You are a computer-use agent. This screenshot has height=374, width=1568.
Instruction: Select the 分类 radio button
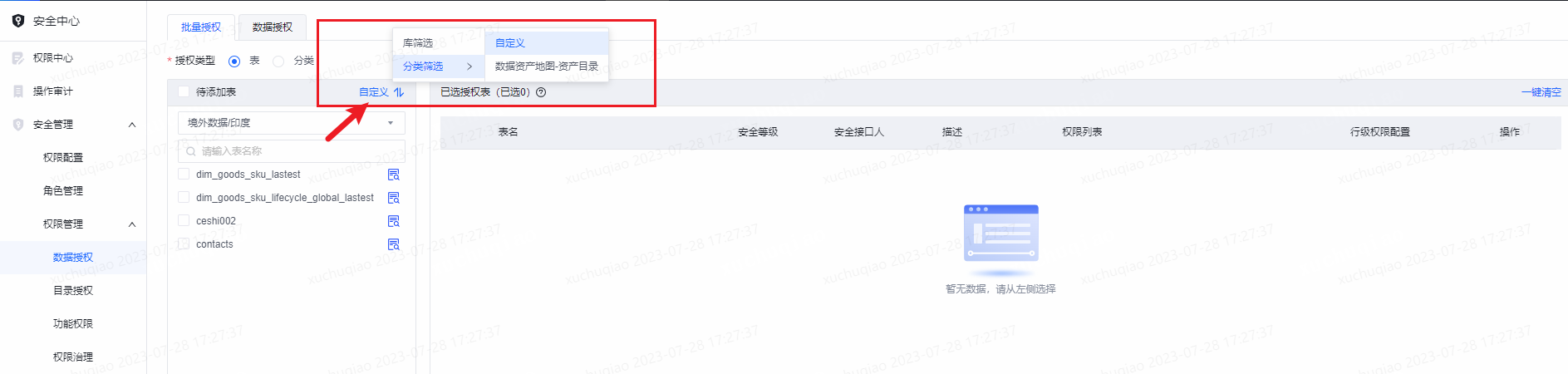click(x=278, y=61)
